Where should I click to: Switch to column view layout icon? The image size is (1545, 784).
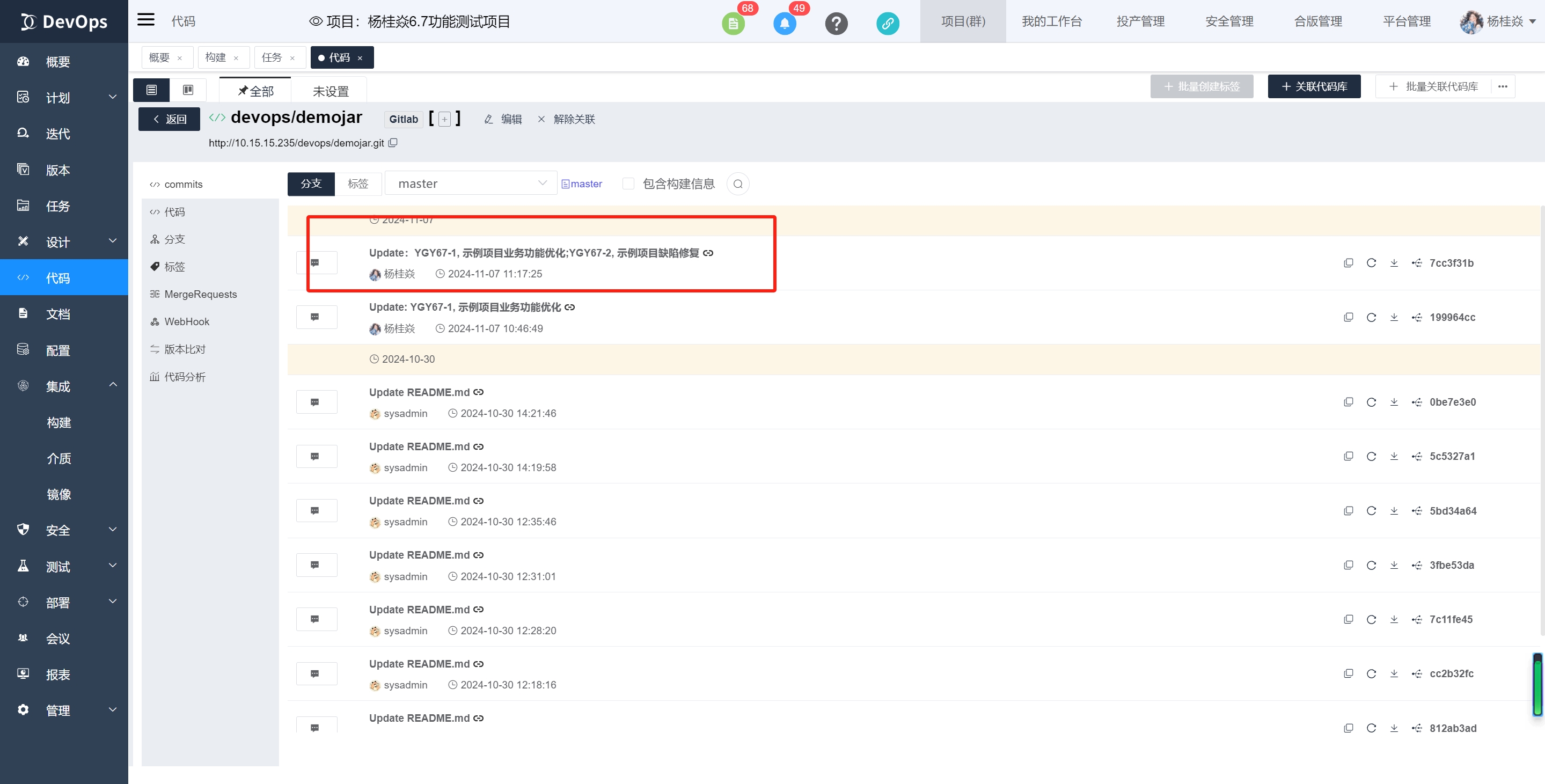pos(188,90)
